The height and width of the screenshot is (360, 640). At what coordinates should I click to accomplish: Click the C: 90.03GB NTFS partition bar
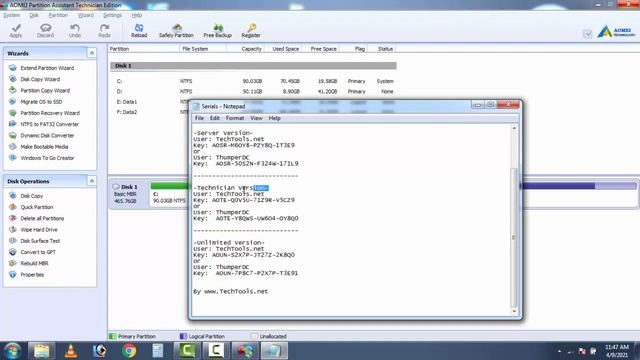(x=169, y=194)
